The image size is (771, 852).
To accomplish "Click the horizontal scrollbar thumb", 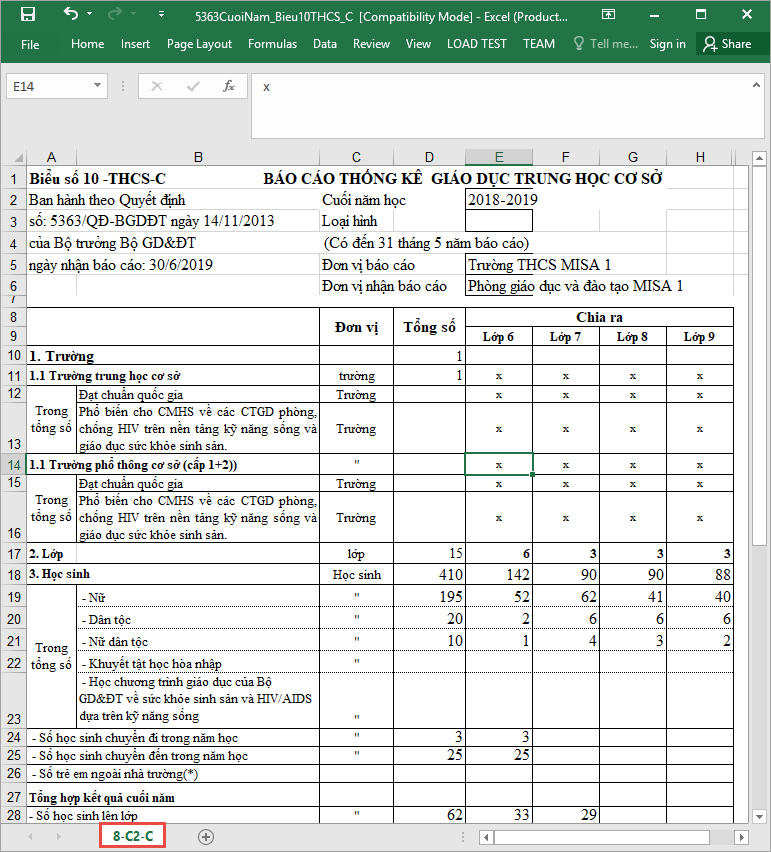I will point(601,837).
